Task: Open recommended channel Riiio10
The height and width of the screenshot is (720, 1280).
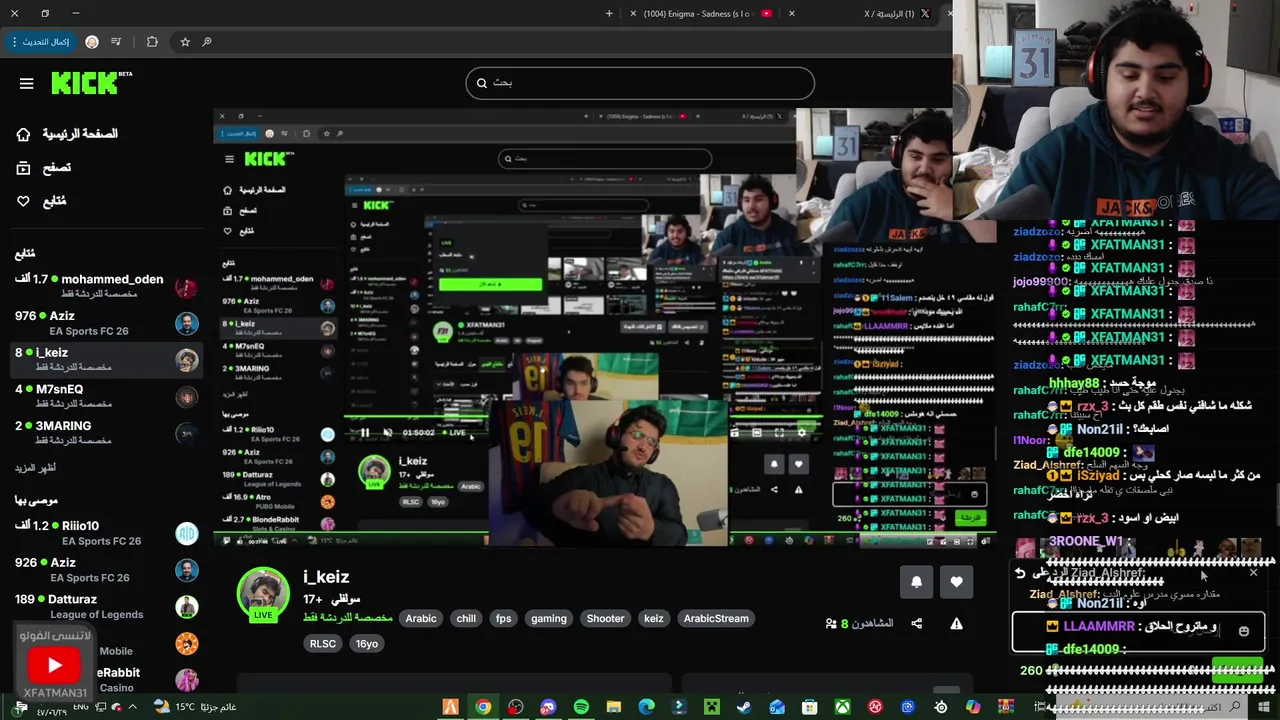Action: pos(105,533)
